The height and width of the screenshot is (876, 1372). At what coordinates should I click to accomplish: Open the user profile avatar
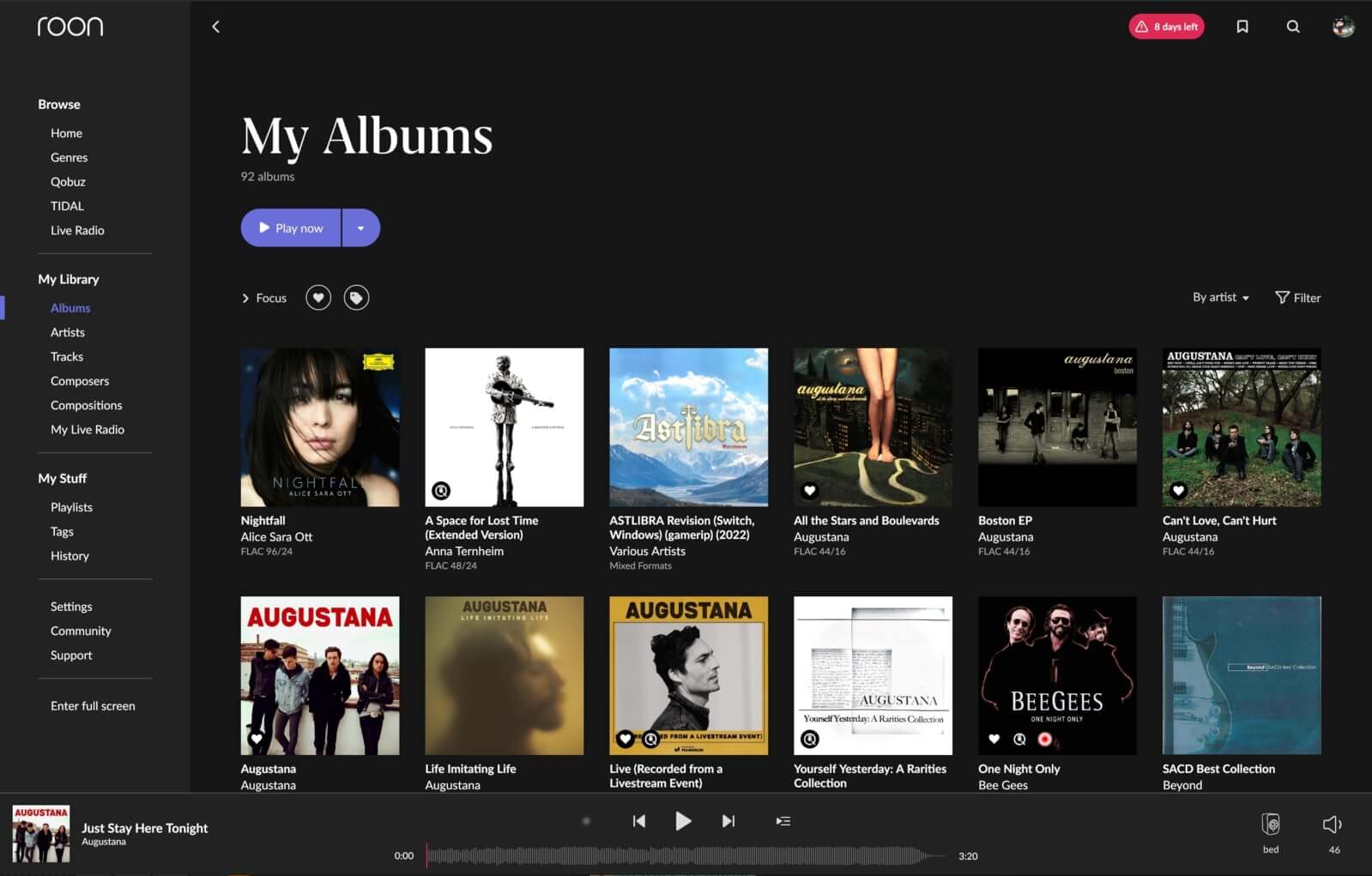1343,27
